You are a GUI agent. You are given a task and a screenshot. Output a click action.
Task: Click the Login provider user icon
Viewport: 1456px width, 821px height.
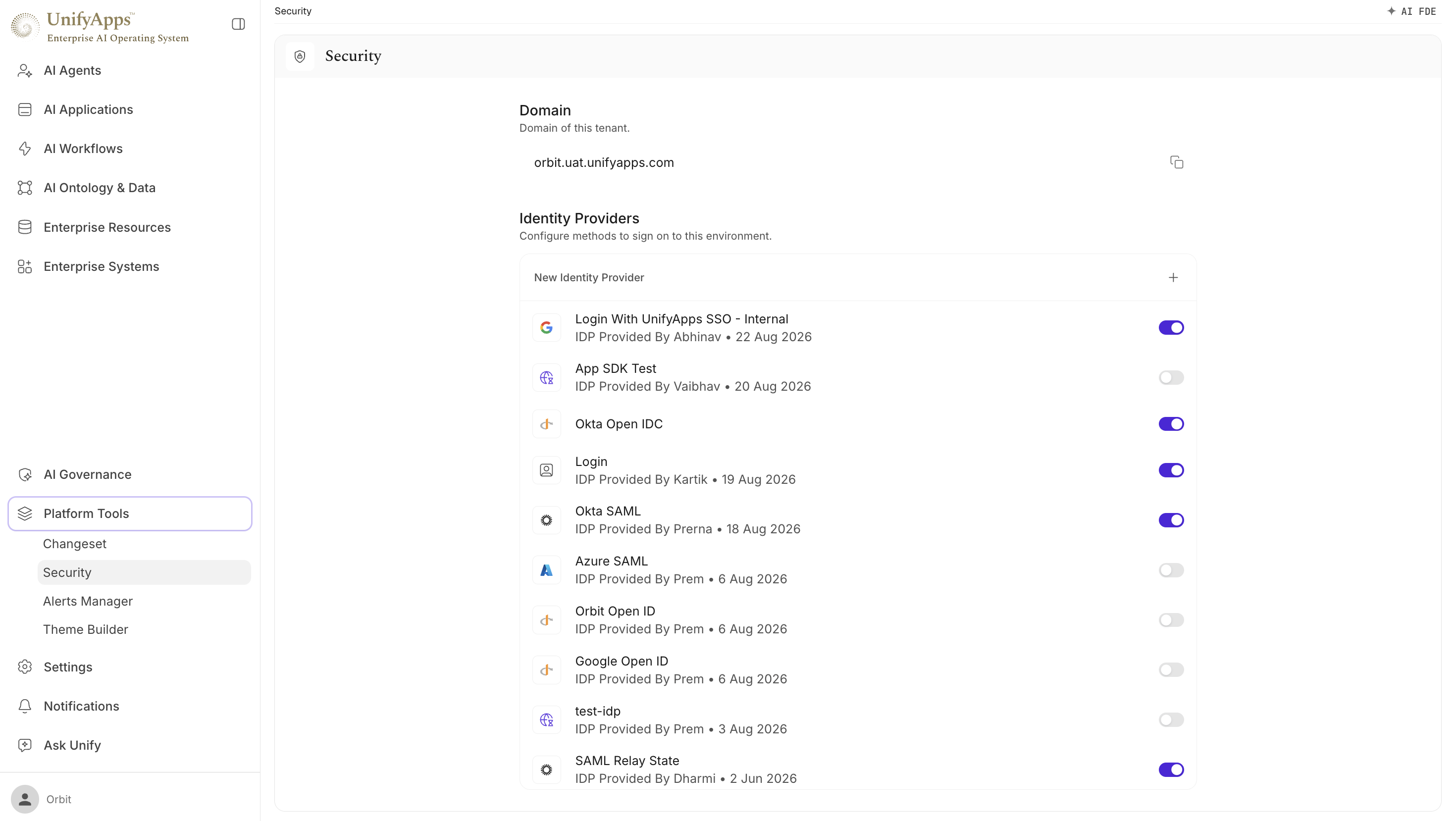pyautogui.click(x=547, y=470)
